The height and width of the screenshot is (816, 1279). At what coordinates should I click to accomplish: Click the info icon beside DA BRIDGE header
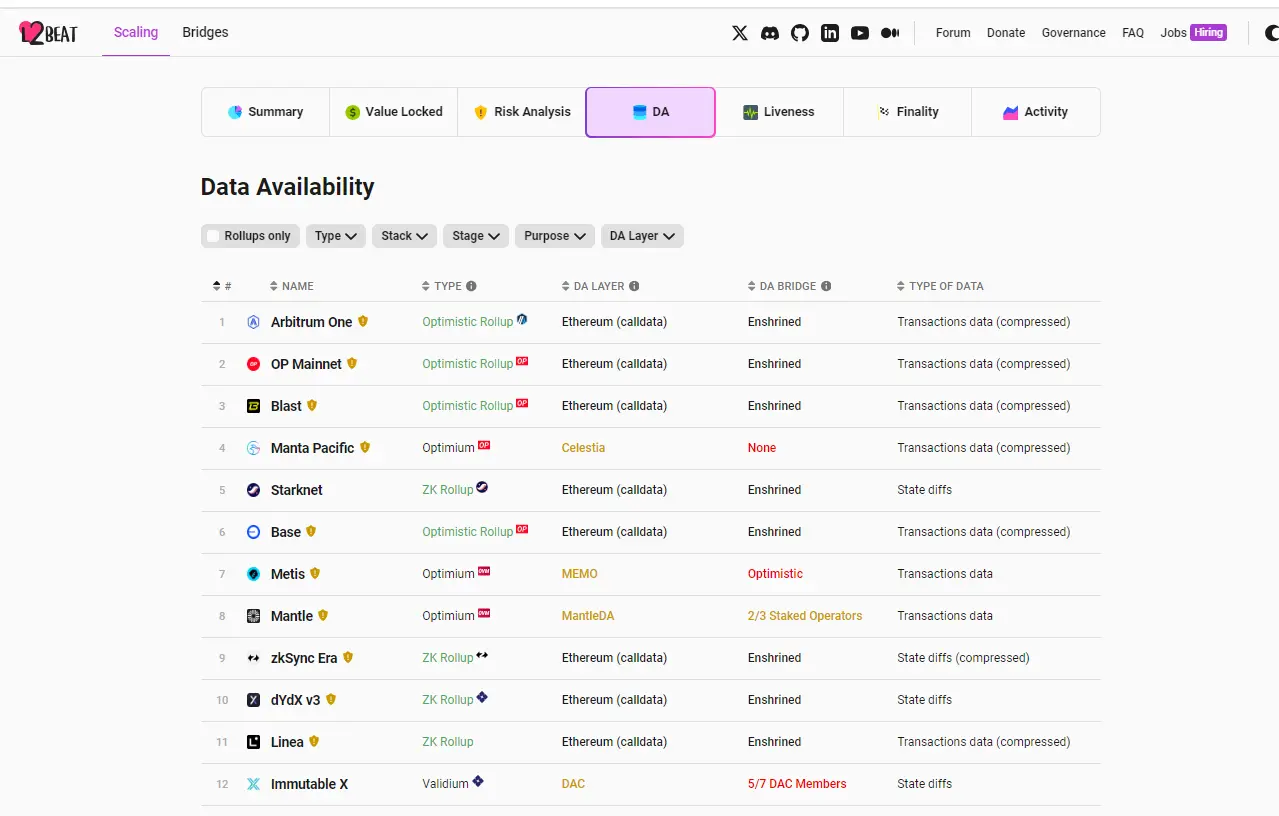[826, 286]
